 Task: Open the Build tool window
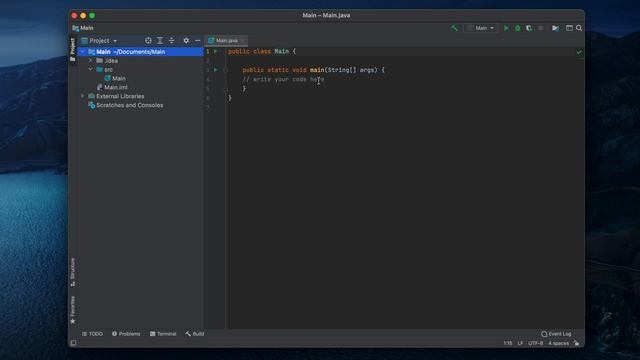[x=195, y=334]
